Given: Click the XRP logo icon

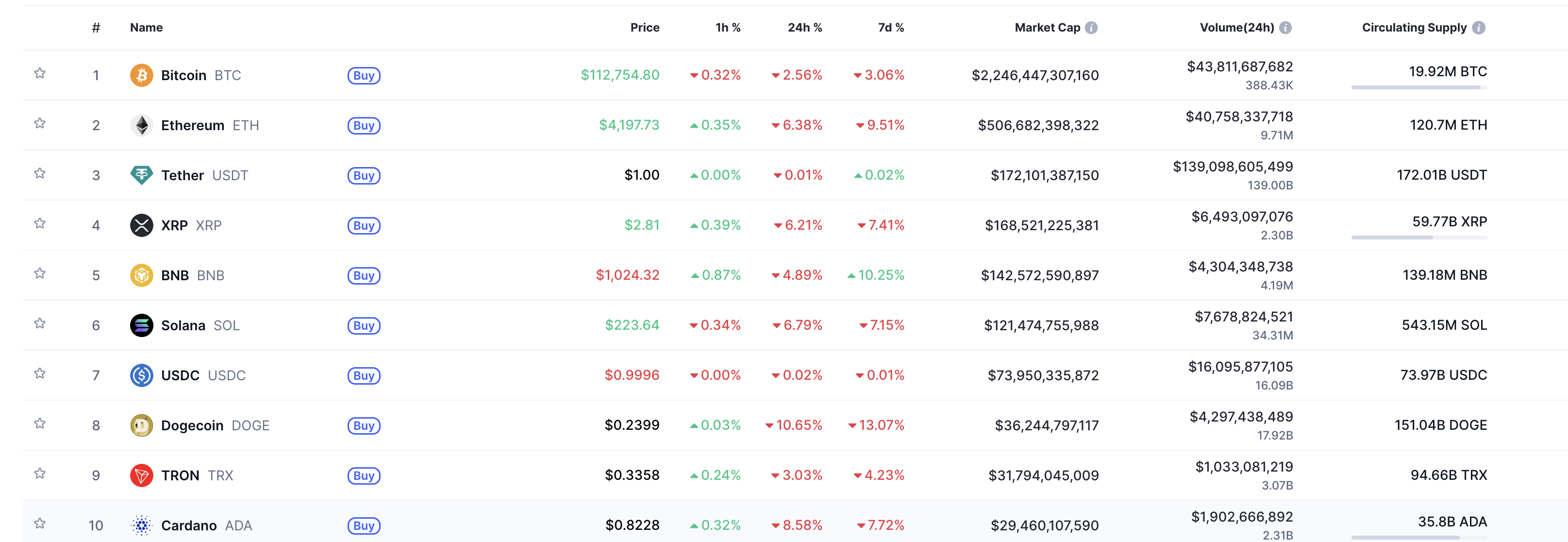Looking at the screenshot, I should pos(141,225).
